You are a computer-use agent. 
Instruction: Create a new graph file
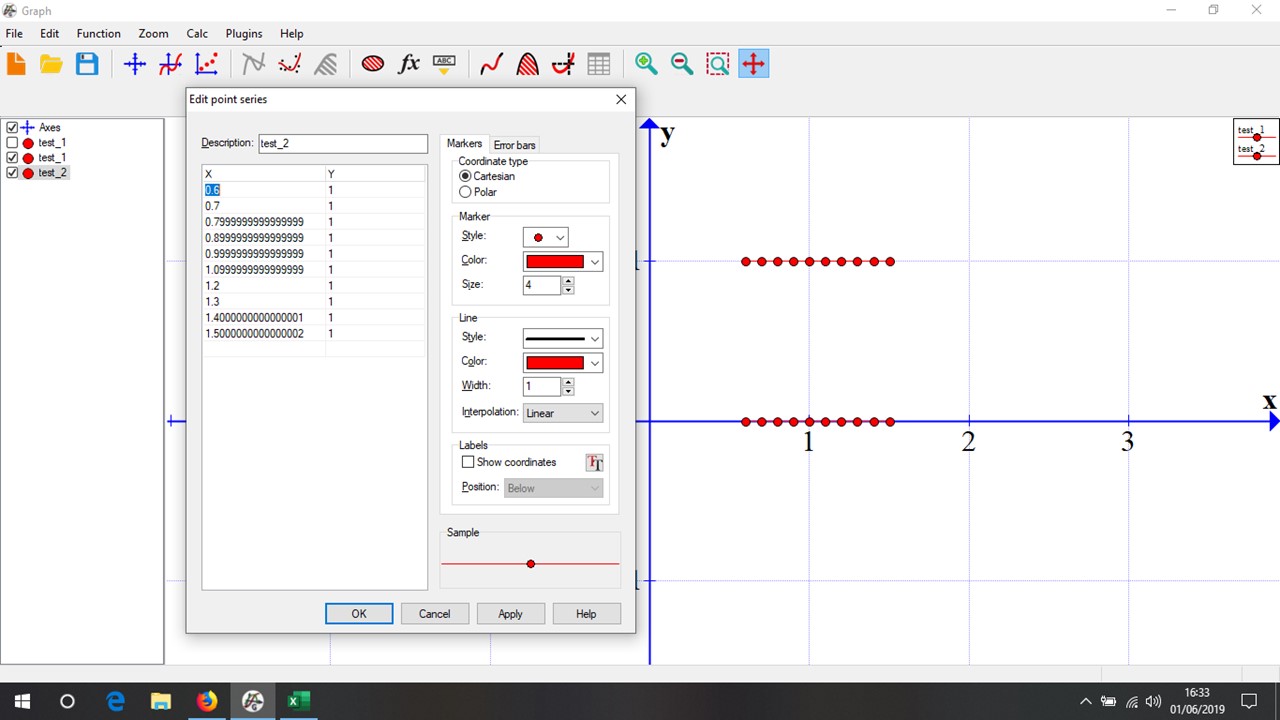[16, 64]
